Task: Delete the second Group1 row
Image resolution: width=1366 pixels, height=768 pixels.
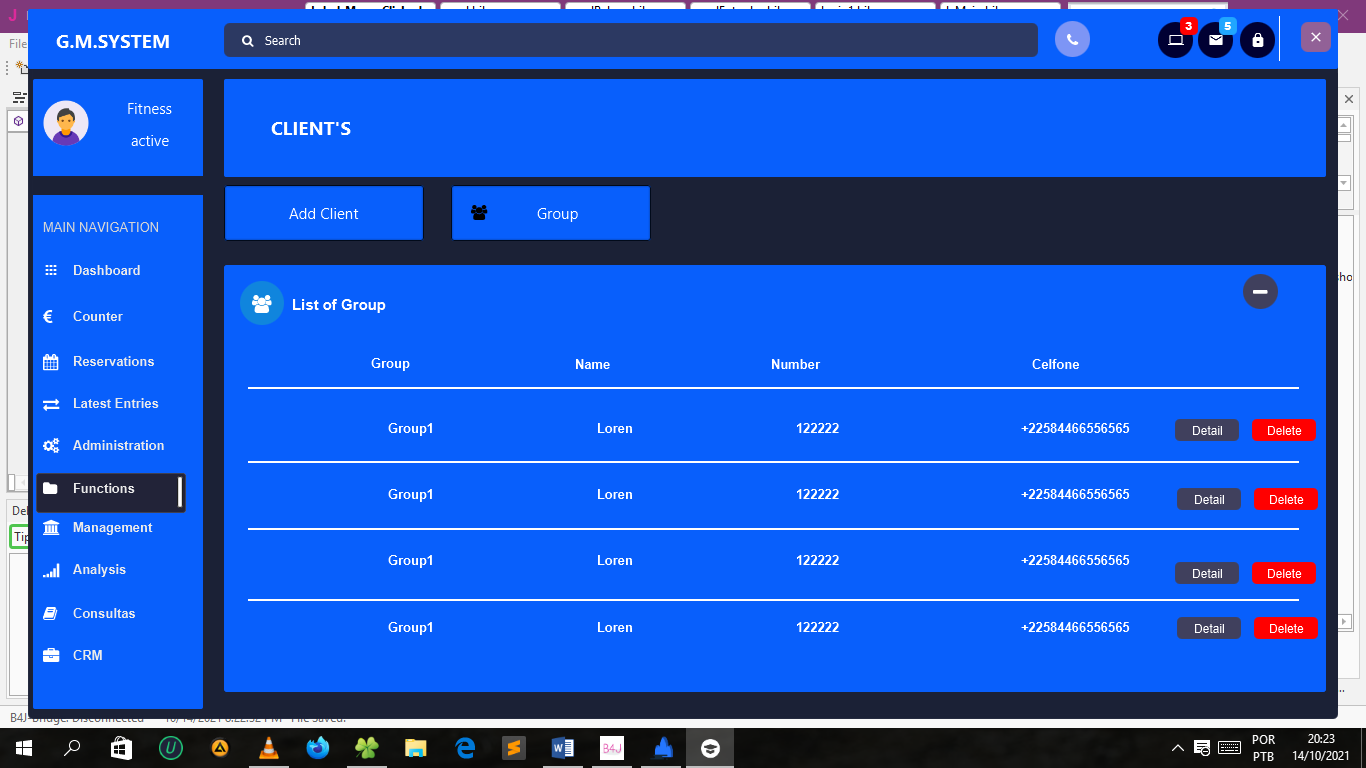Action: (x=1286, y=499)
